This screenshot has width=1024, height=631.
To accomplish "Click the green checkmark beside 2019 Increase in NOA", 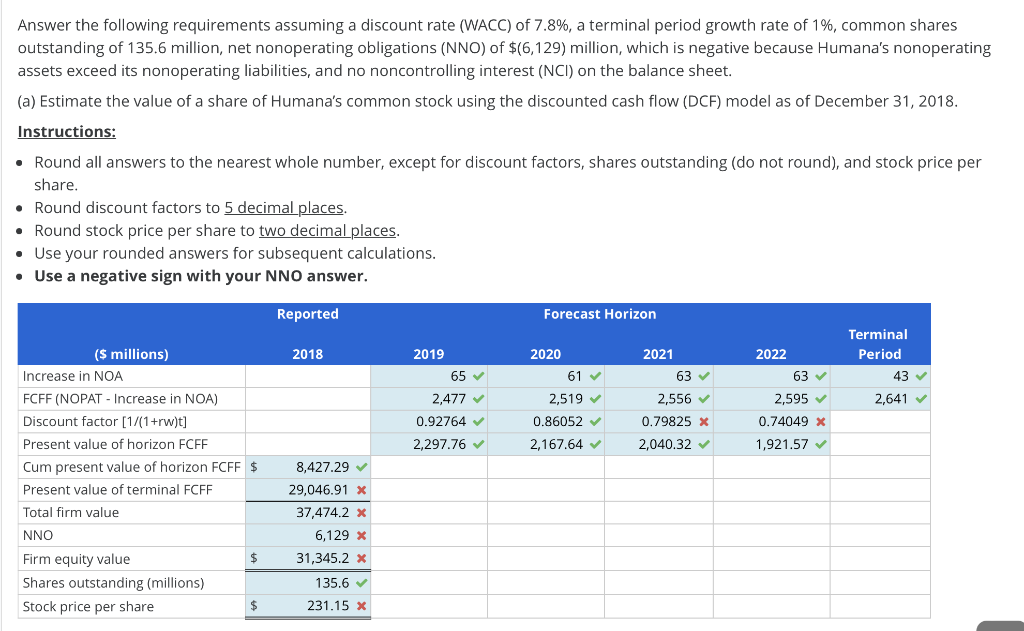I will 477,375.
